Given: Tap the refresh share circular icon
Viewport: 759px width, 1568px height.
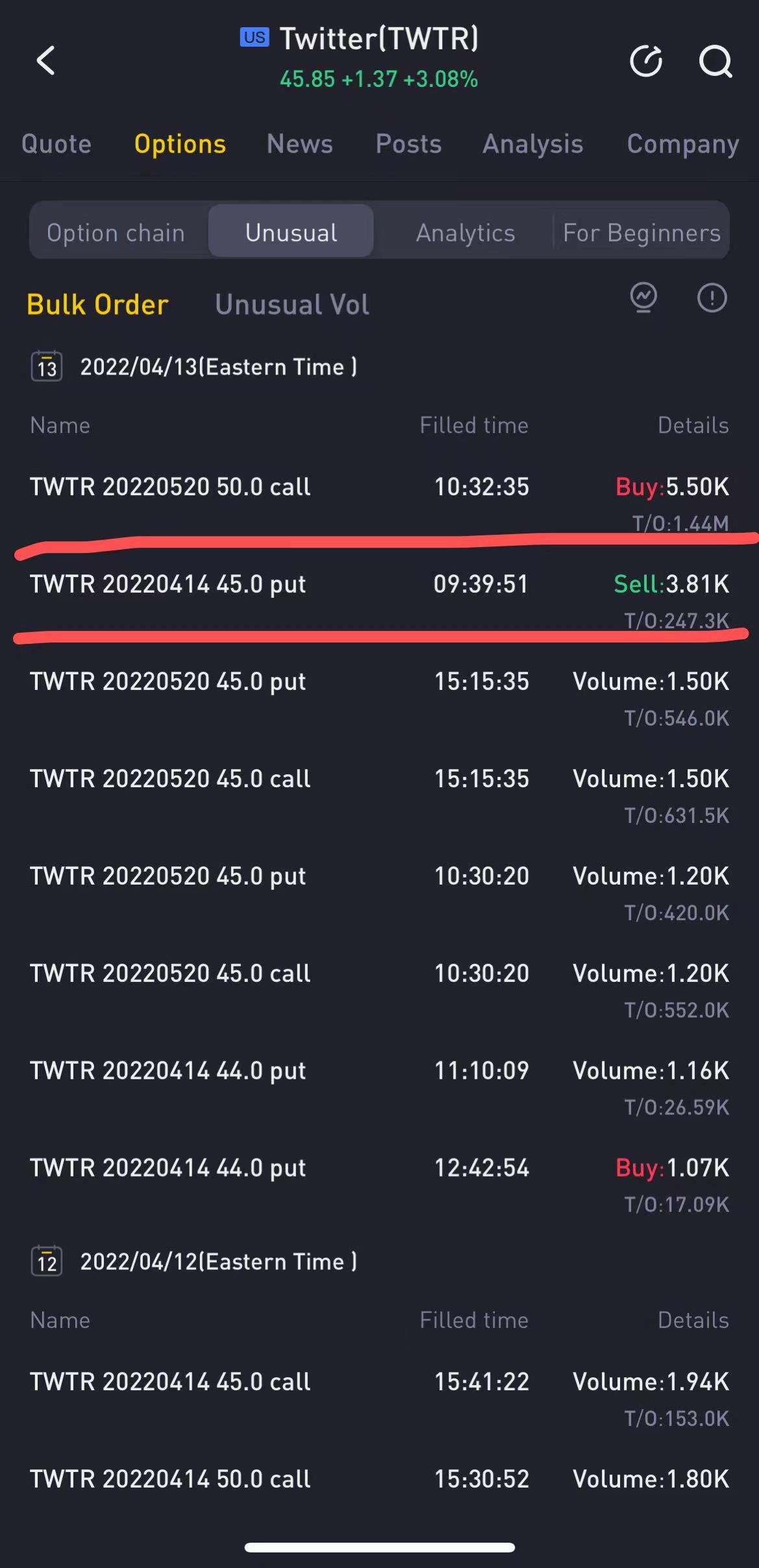Looking at the screenshot, I should (646, 62).
